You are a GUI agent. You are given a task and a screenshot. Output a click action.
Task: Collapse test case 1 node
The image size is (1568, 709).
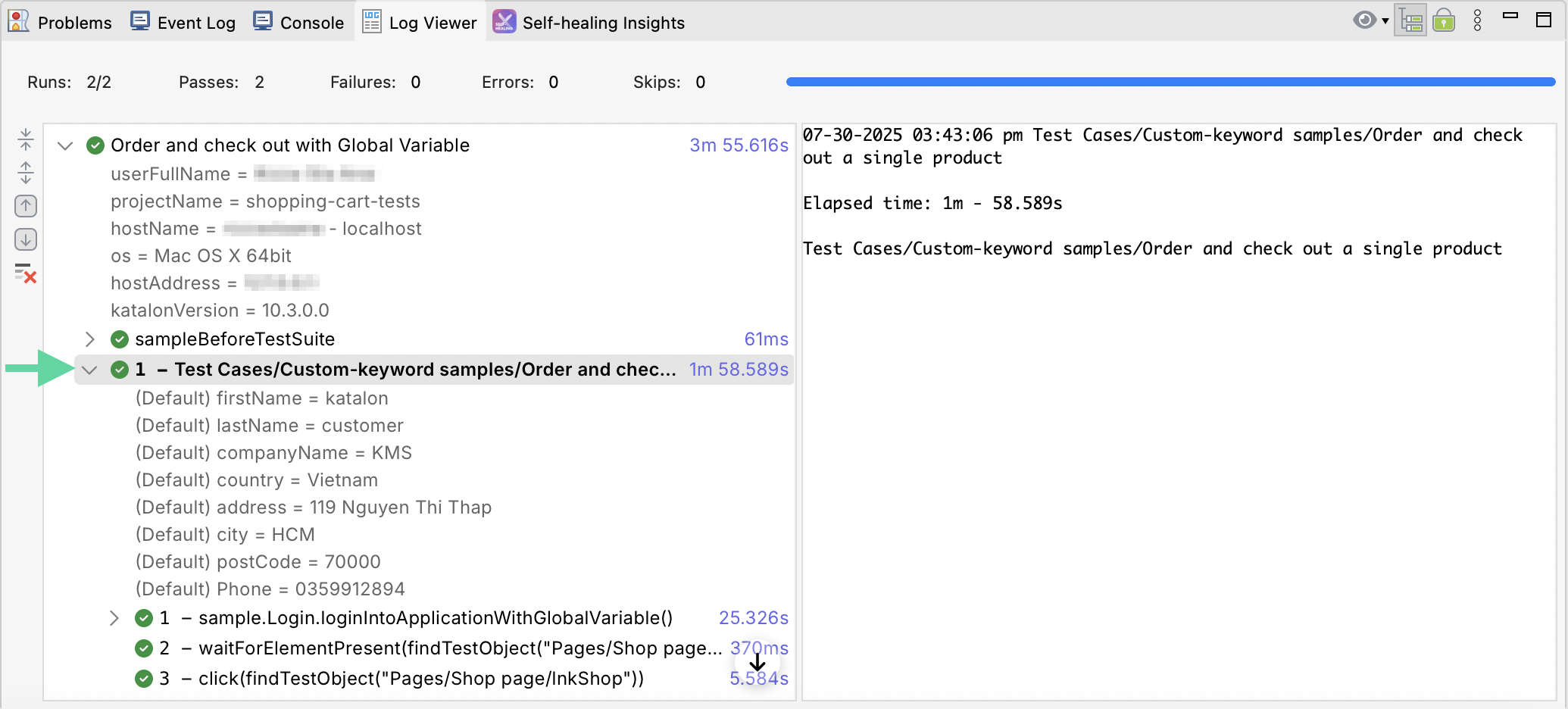[x=90, y=370]
